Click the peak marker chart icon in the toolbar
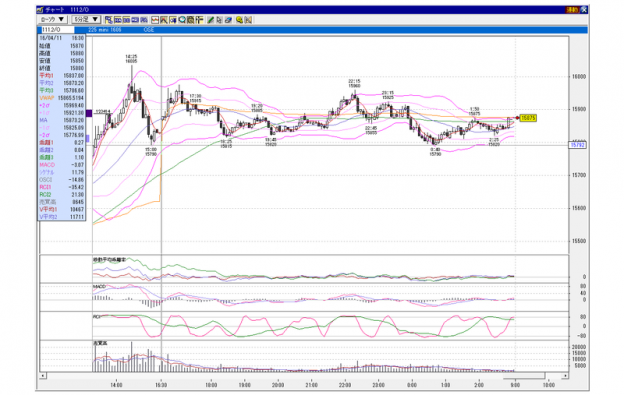 coord(164,20)
